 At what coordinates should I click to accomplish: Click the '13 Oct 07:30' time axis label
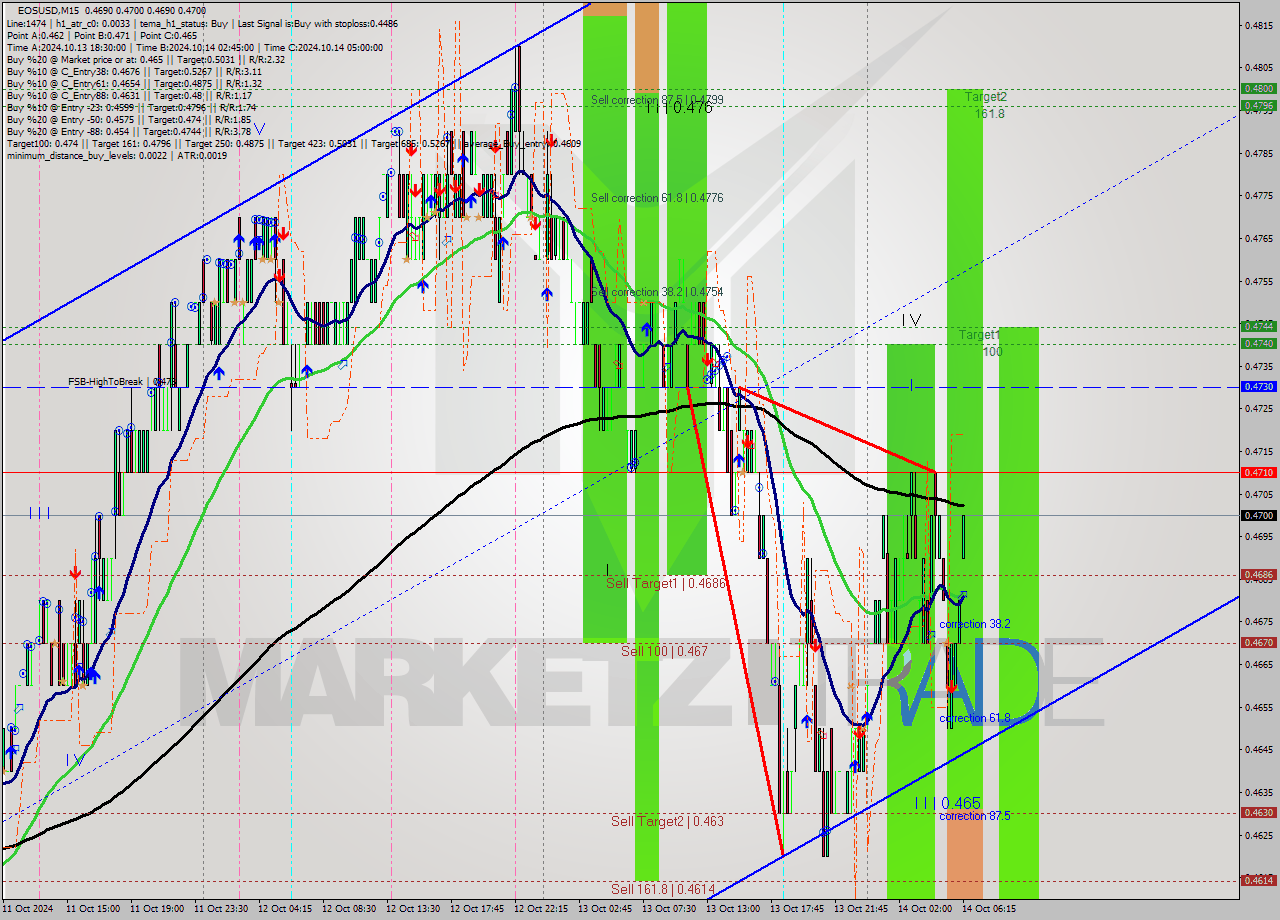point(669,909)
